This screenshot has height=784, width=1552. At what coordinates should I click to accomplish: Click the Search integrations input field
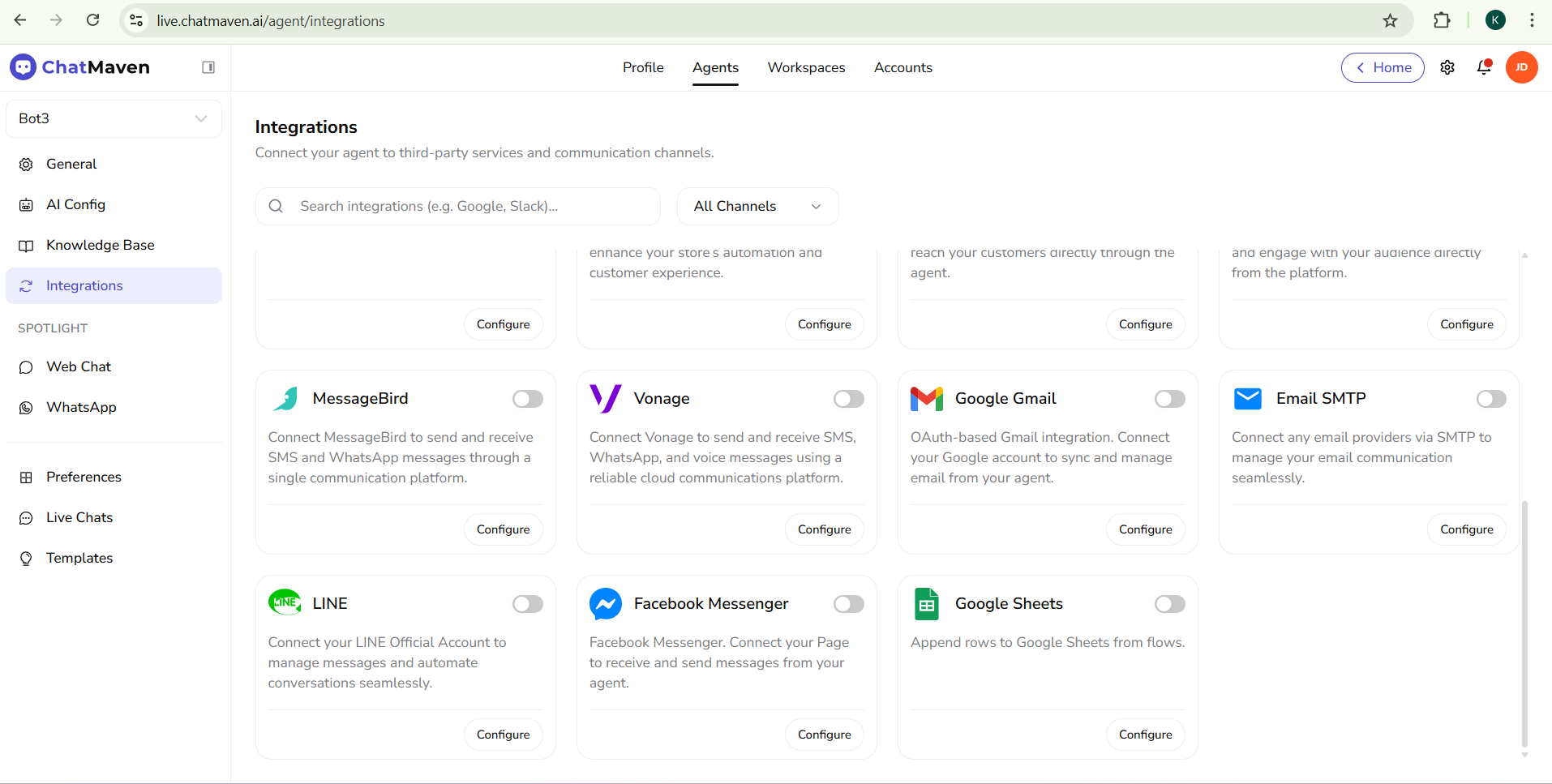click(470, 207)
